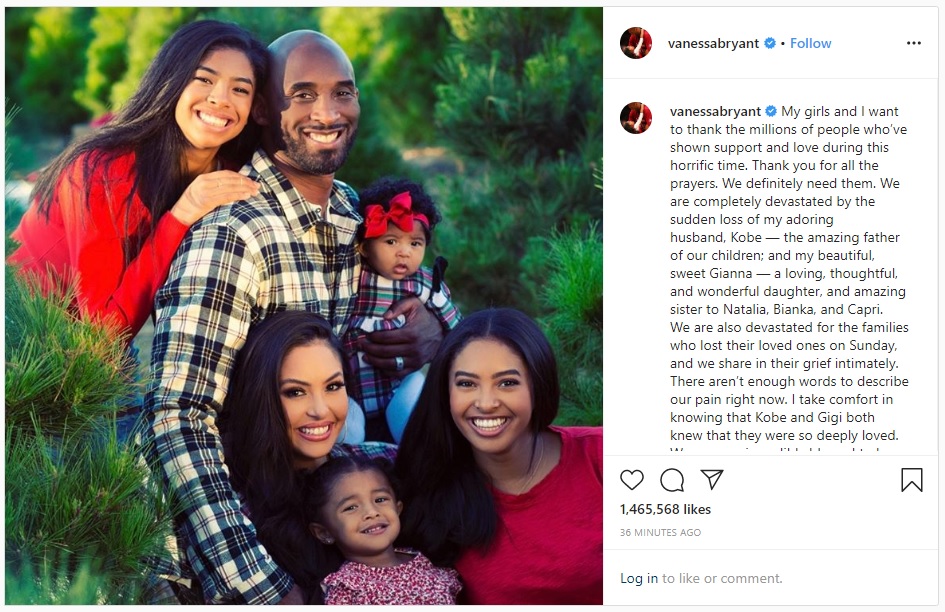Open vanessabryant profile from header username
This screenshot has width=945, height=612.
(714, 43)
